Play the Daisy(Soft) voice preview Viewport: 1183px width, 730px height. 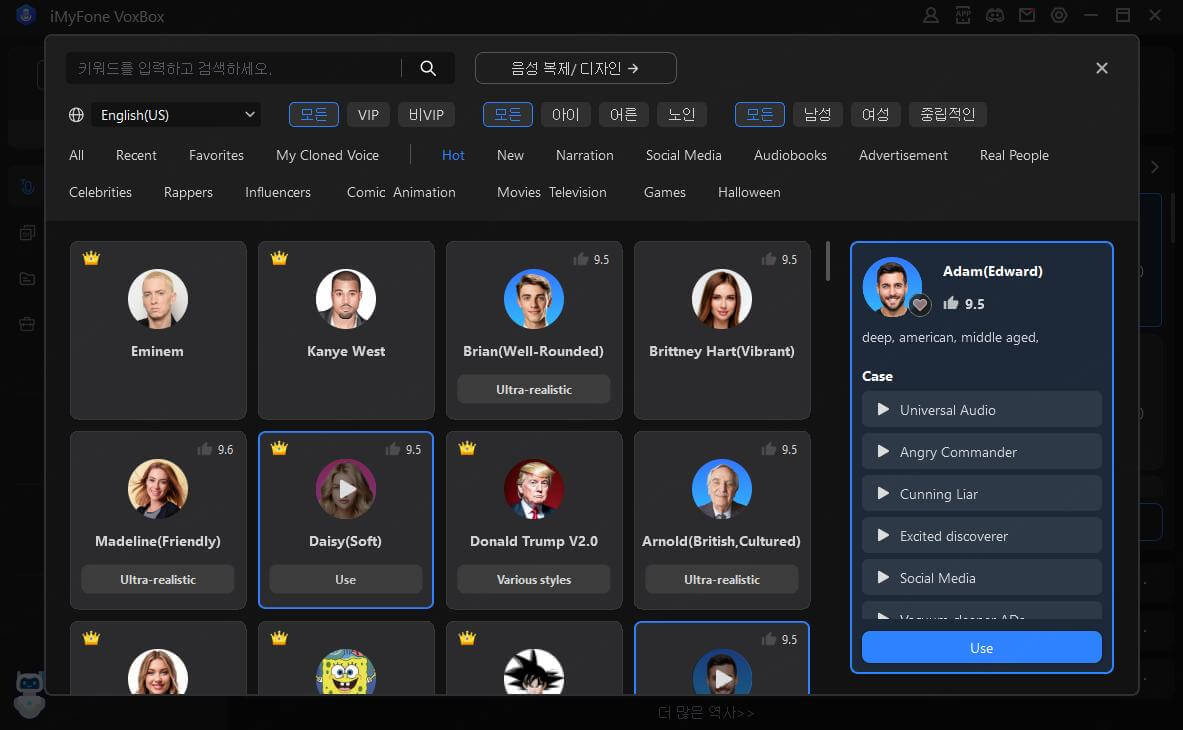(x=346, y=489)
